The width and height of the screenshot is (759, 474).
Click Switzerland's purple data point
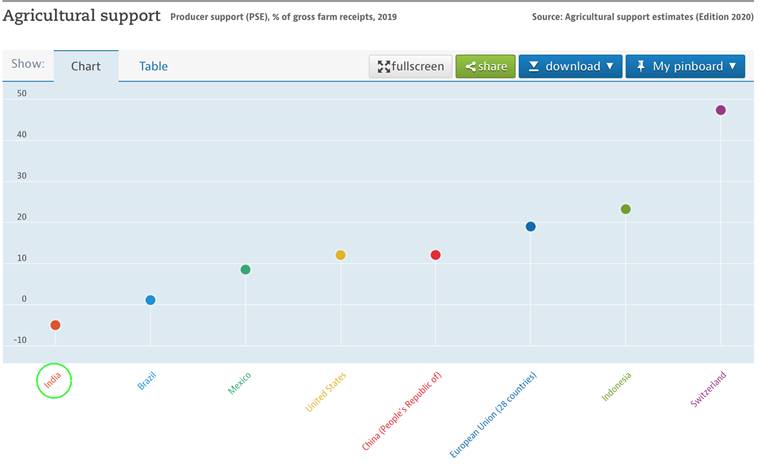tap(720, 110)
